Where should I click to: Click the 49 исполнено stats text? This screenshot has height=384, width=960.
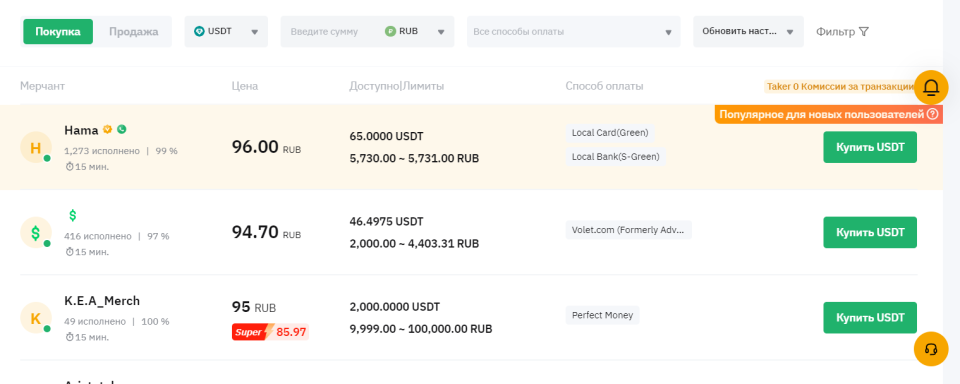click(95, 322)
